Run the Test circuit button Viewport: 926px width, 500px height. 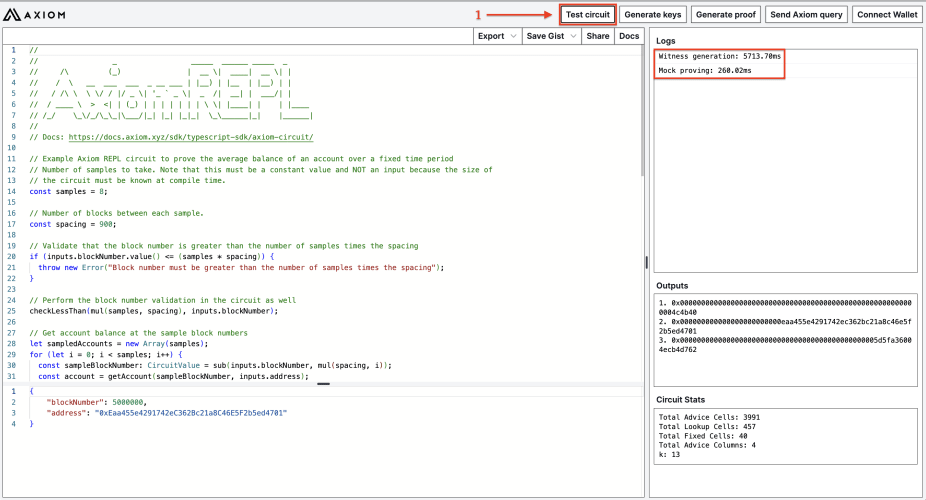588,15
